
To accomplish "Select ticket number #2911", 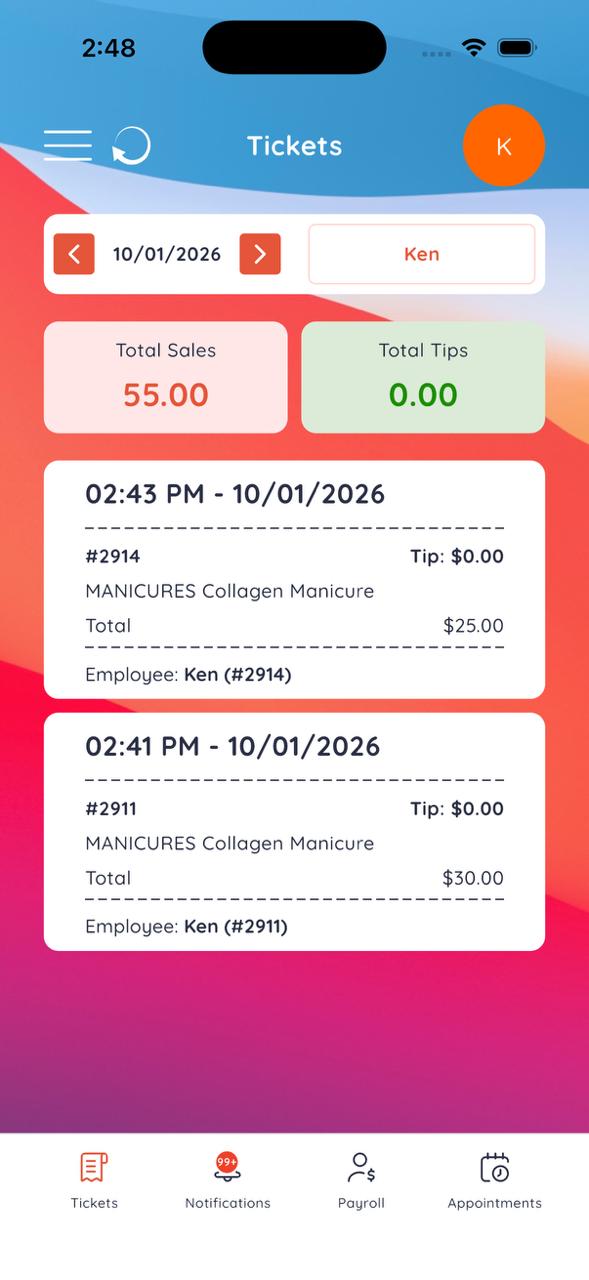I will point(111,808).
